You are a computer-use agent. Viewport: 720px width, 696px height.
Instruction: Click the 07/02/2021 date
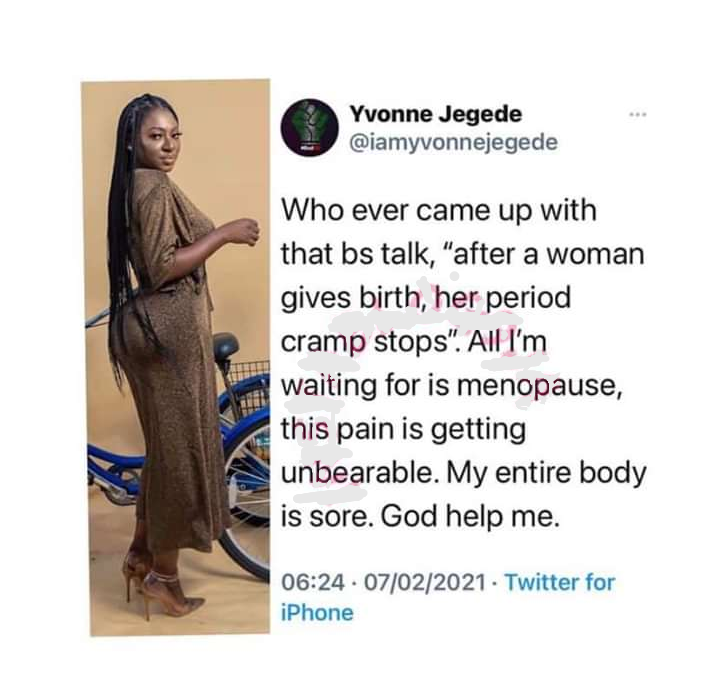click(425, 582)
